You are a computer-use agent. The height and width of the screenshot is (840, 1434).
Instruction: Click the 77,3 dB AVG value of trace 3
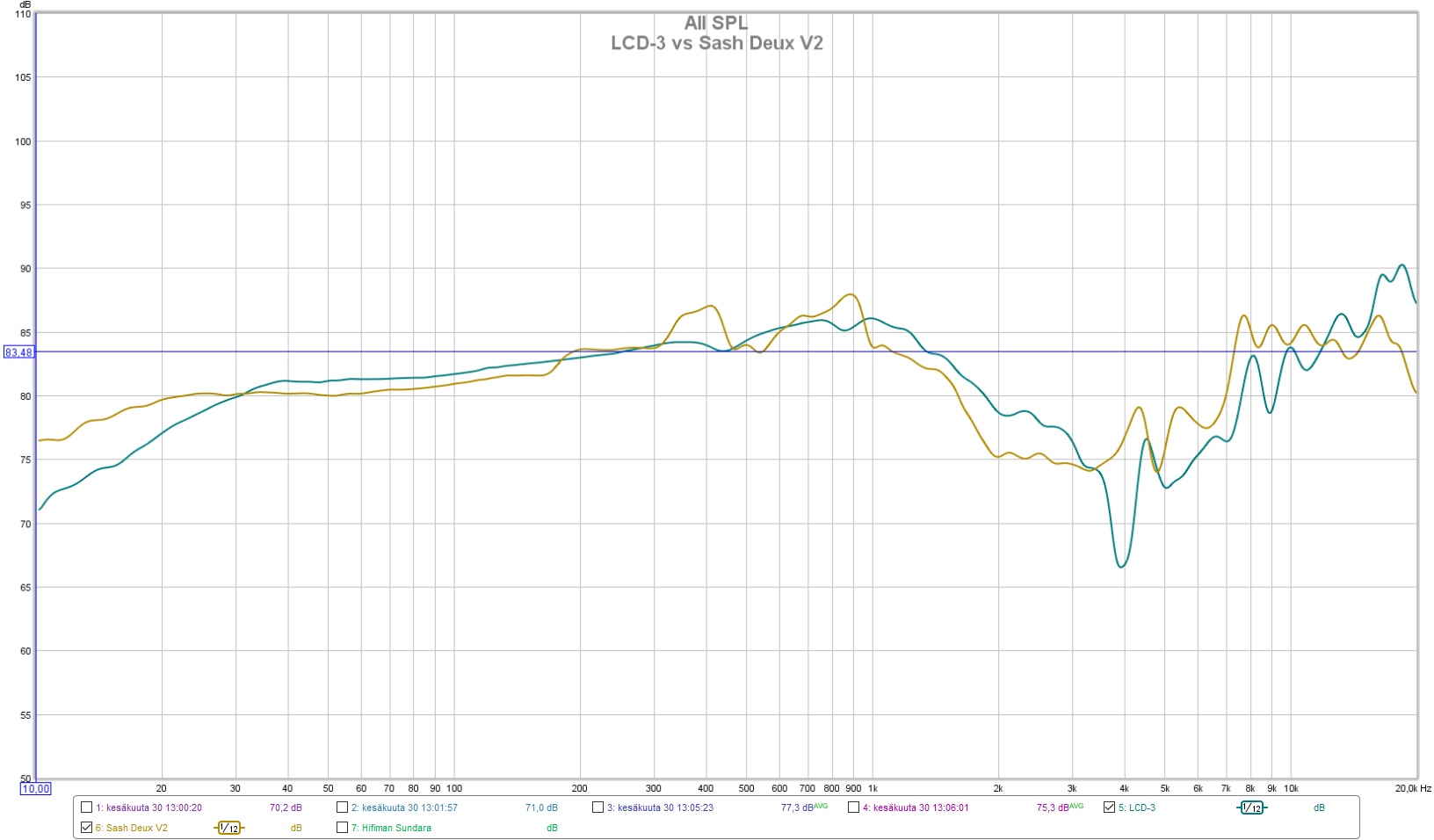point(804,807)
